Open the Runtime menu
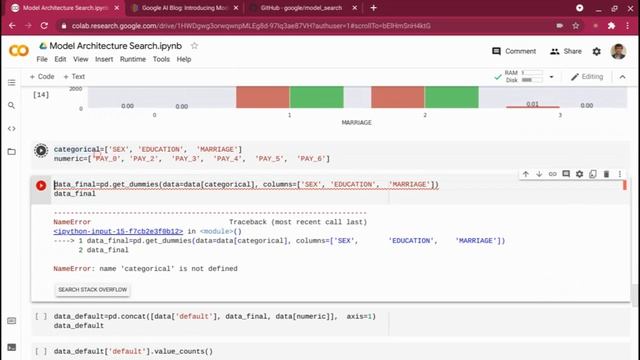 [133, 59]
